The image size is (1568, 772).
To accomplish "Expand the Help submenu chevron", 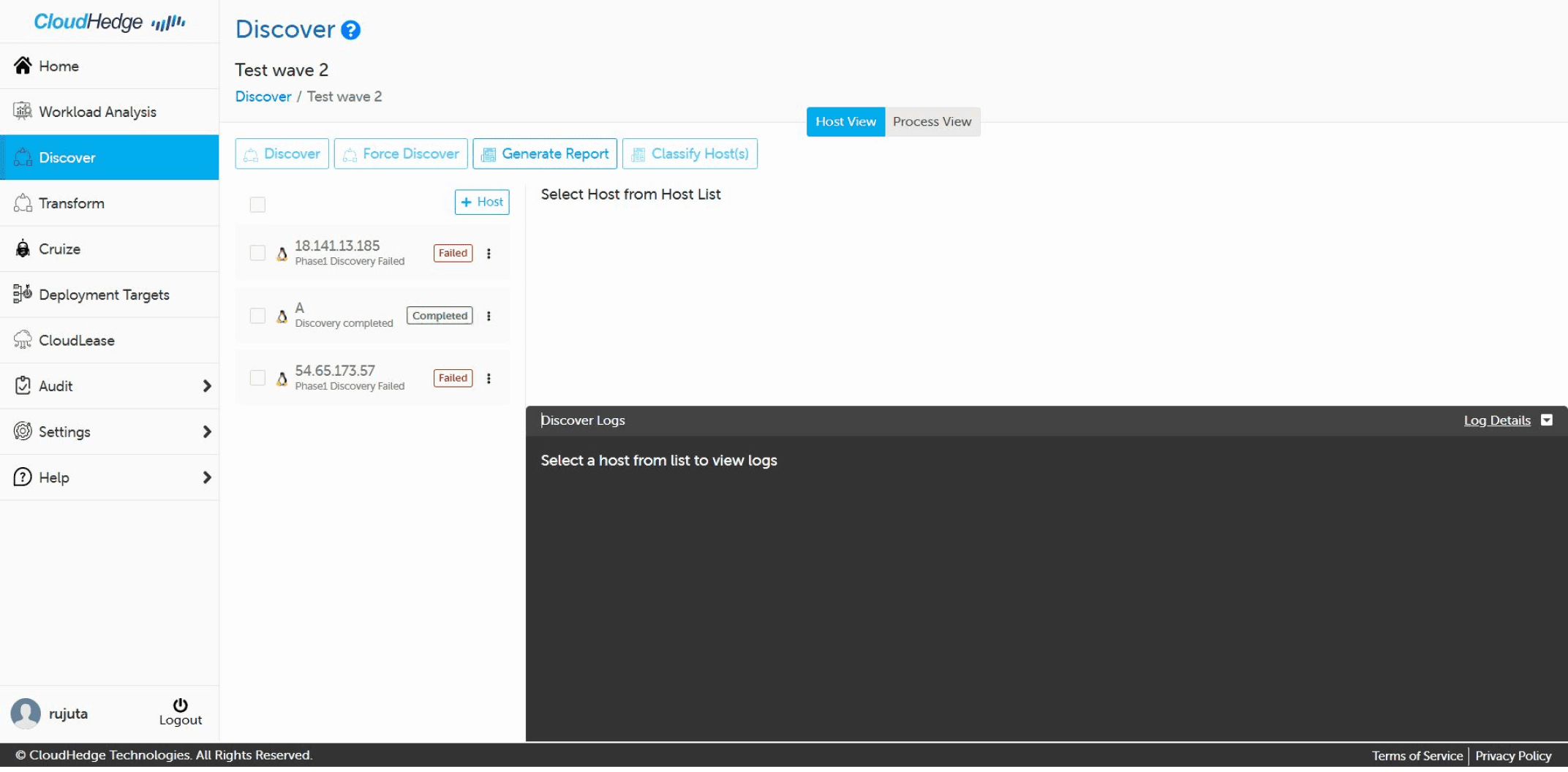I will pyautogui.click(x=207, y=477).
